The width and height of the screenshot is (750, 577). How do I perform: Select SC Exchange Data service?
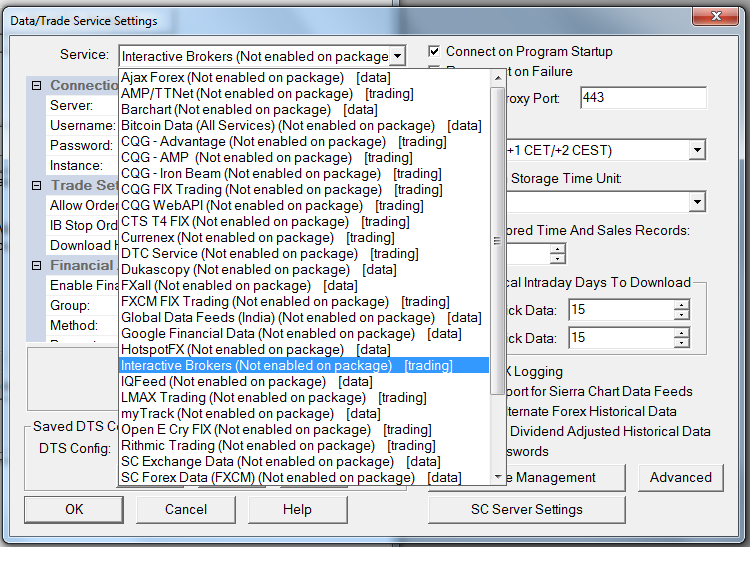[304, 462]
